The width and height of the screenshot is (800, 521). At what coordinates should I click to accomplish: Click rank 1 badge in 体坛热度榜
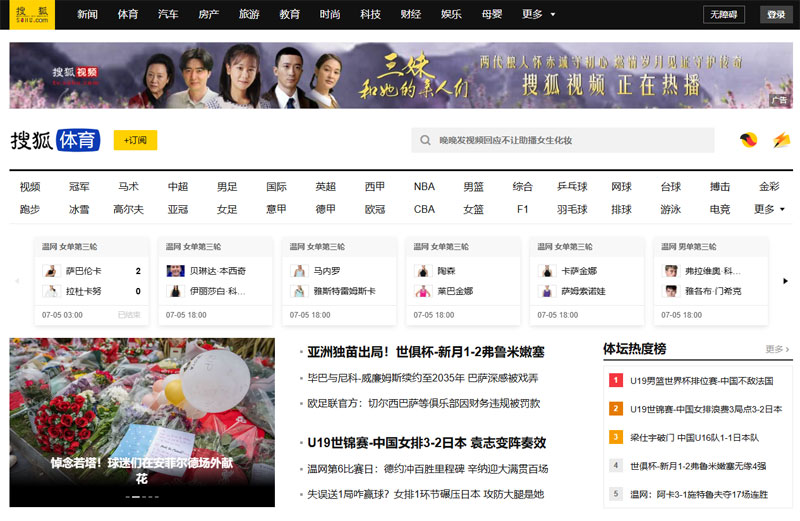point(616,380)
